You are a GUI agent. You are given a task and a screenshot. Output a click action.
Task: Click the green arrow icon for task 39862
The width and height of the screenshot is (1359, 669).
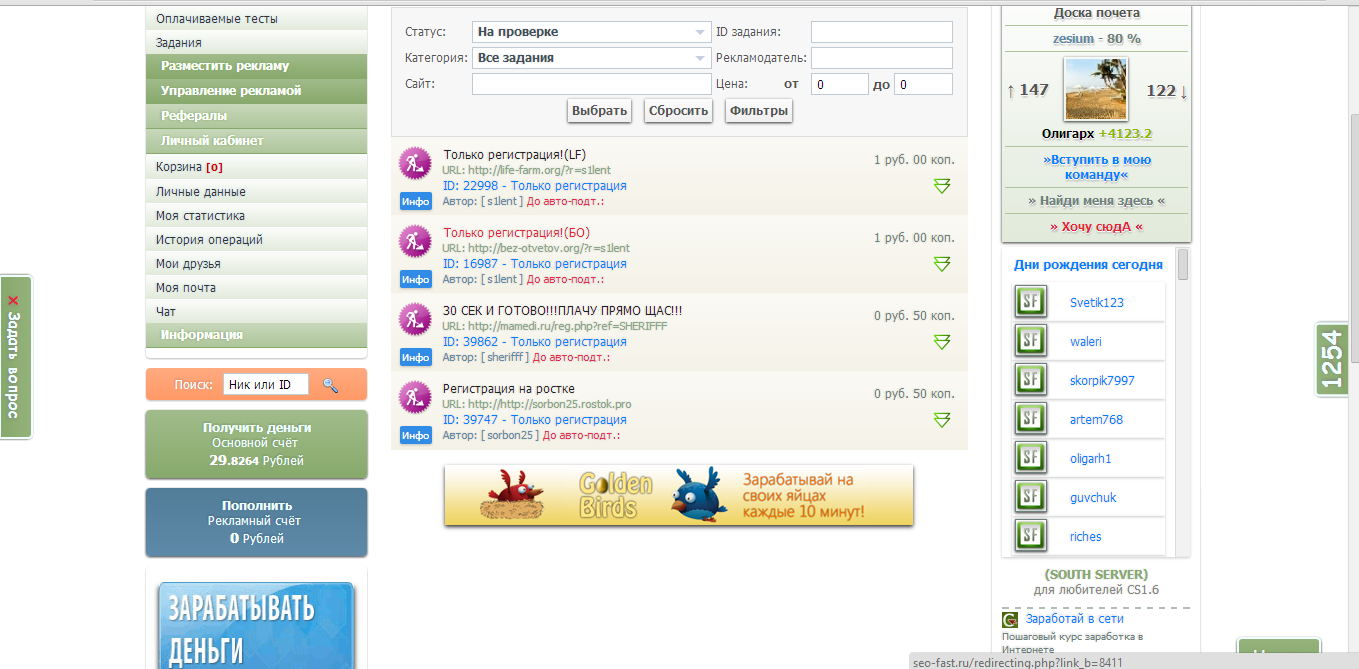[x=941, y=342]
